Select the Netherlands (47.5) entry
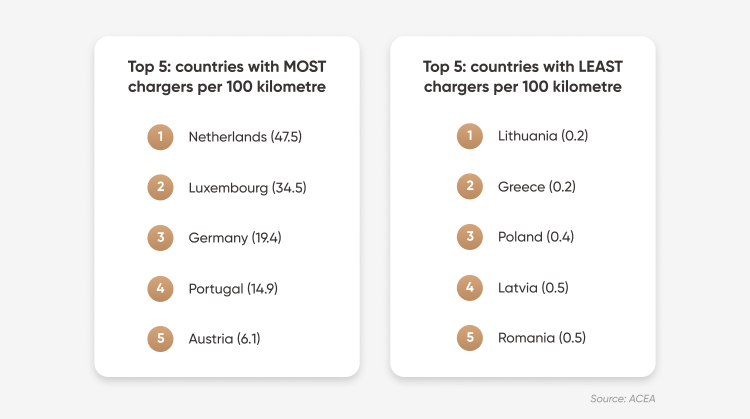Screen dimensions: 750x419 pyautogui.click(x=245, y=137)
